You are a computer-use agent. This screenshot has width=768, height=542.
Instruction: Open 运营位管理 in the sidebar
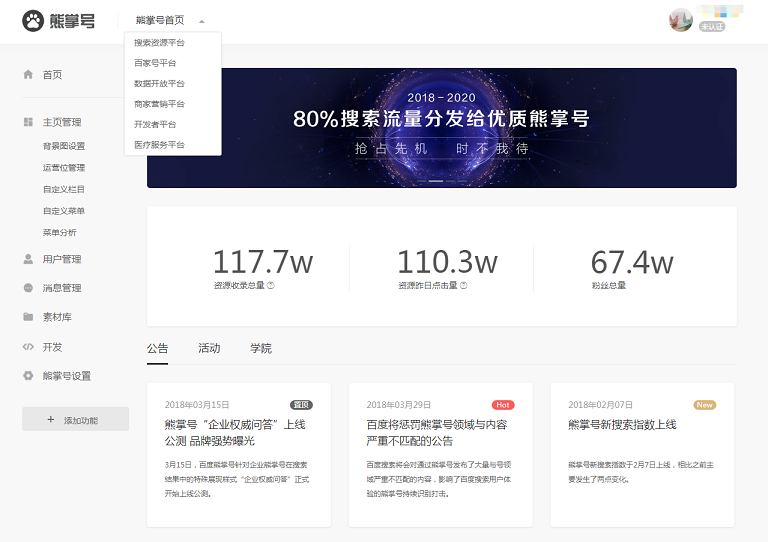click(64, 167)
